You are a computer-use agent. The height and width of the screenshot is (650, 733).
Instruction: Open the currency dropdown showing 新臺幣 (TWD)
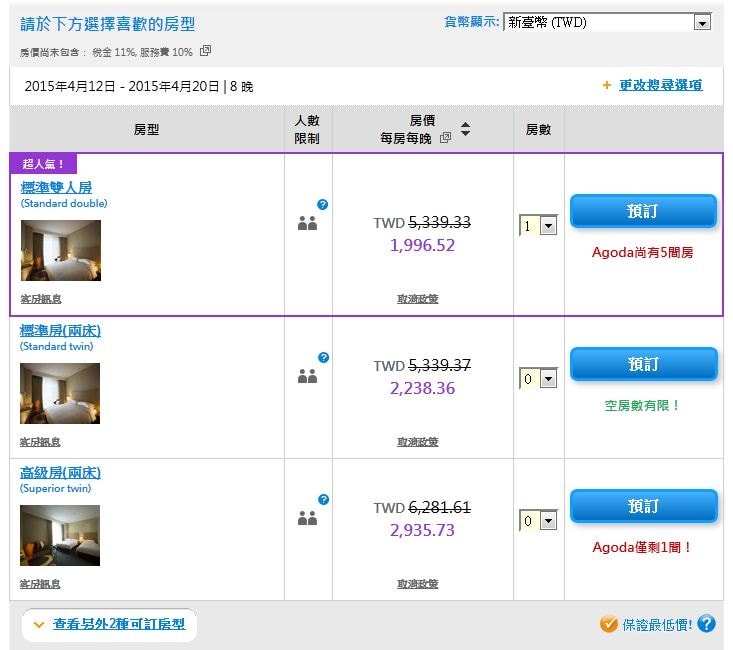(606, 22)
